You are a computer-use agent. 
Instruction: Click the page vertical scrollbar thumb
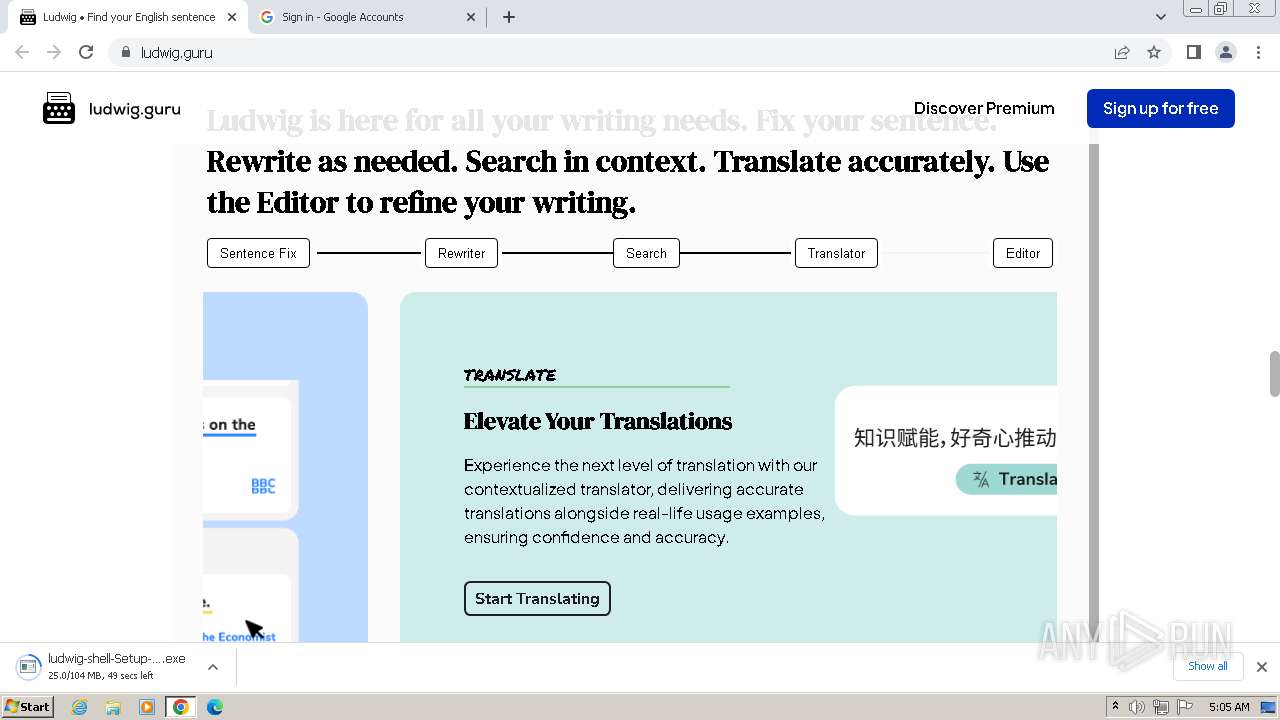point(1274,373)
